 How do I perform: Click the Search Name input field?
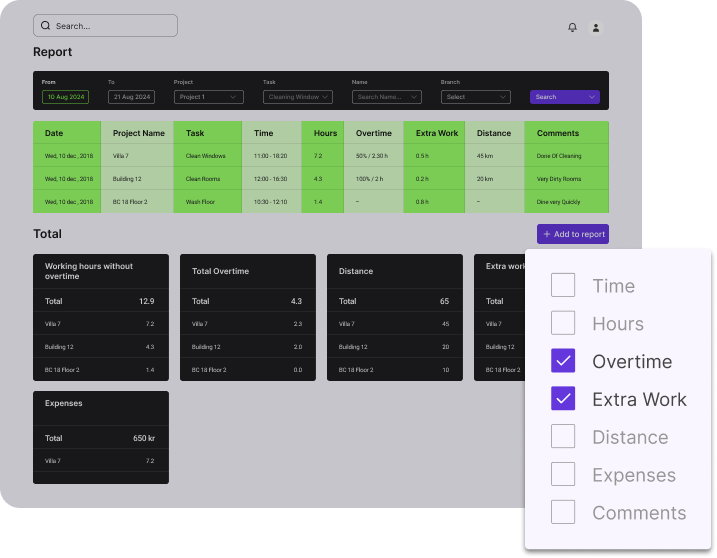click(x=387, y=97)
